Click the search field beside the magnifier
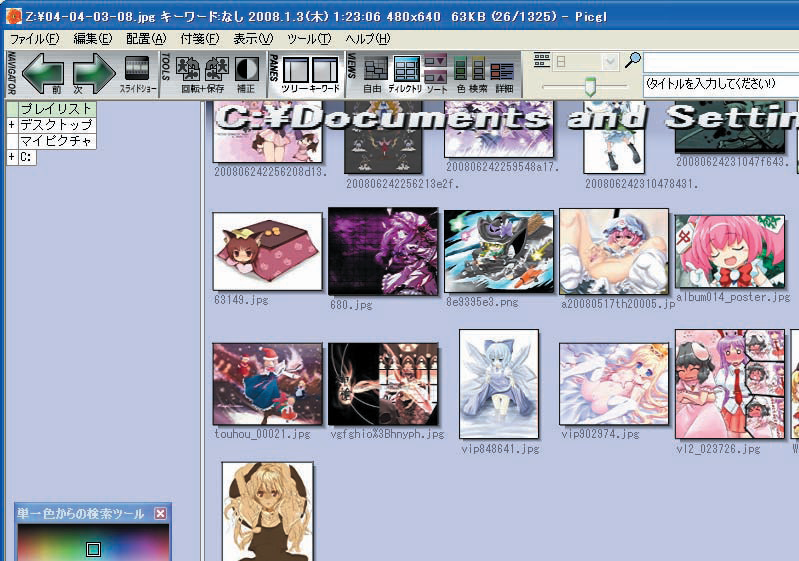Screen dimensions: 799x561 tap(721, 63)
